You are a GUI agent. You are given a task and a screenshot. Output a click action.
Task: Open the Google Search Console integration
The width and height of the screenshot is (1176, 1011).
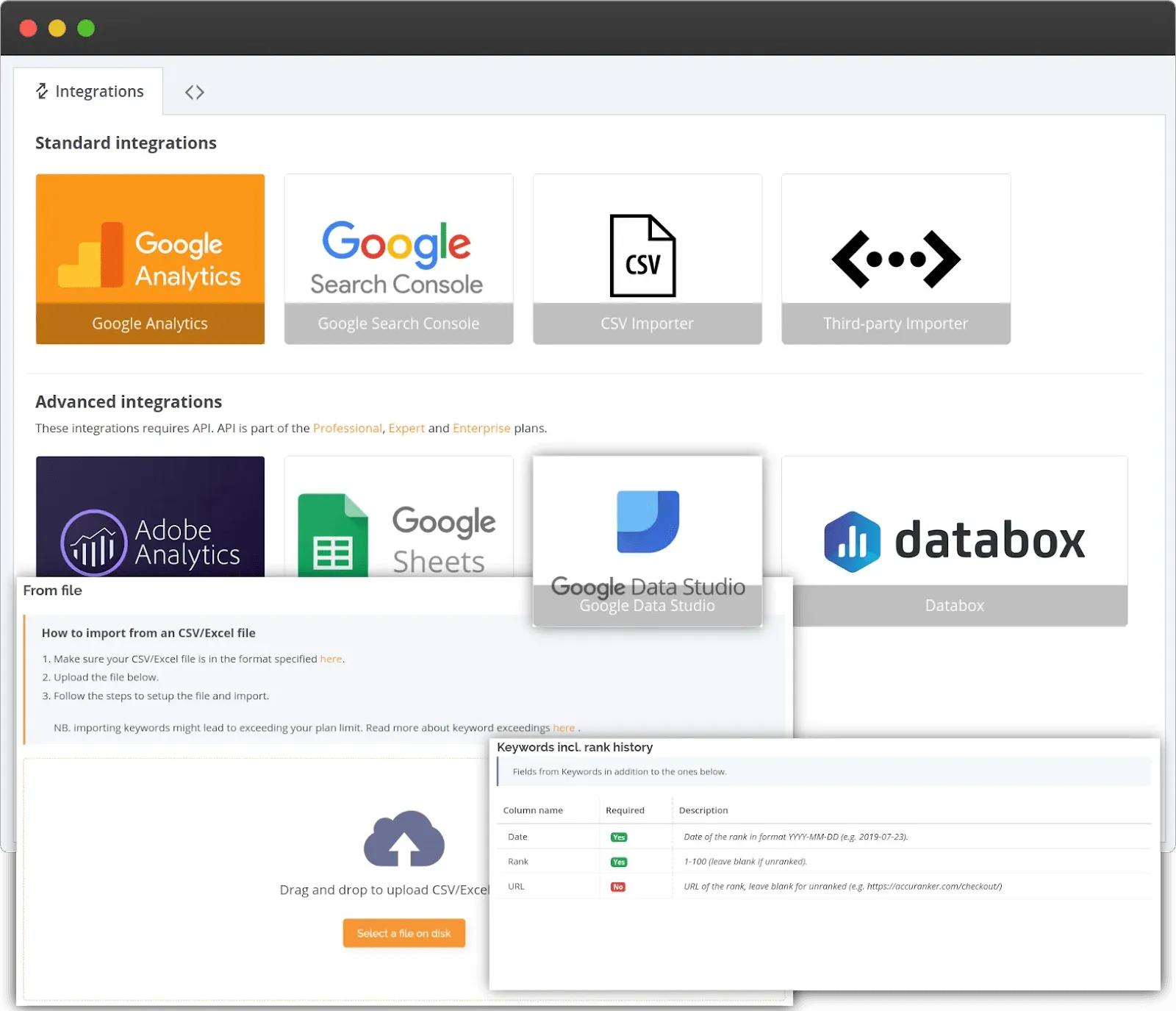398,259
